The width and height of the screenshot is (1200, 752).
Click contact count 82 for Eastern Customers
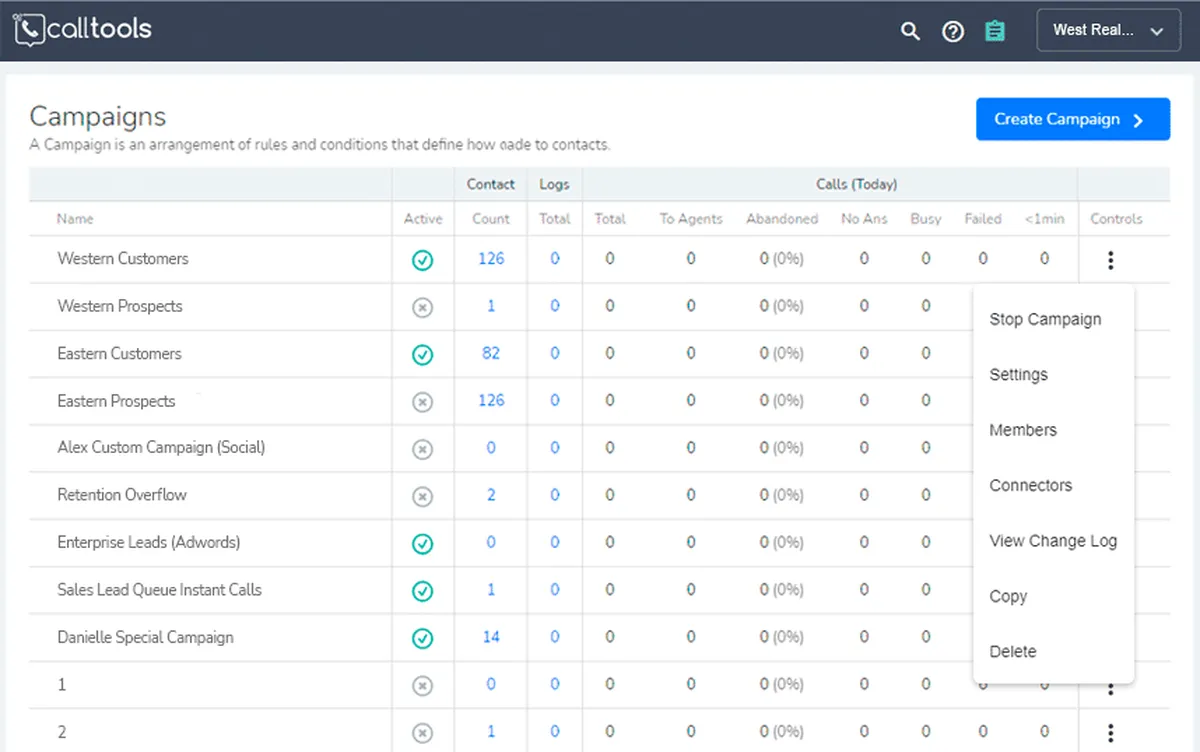(490, 353)
